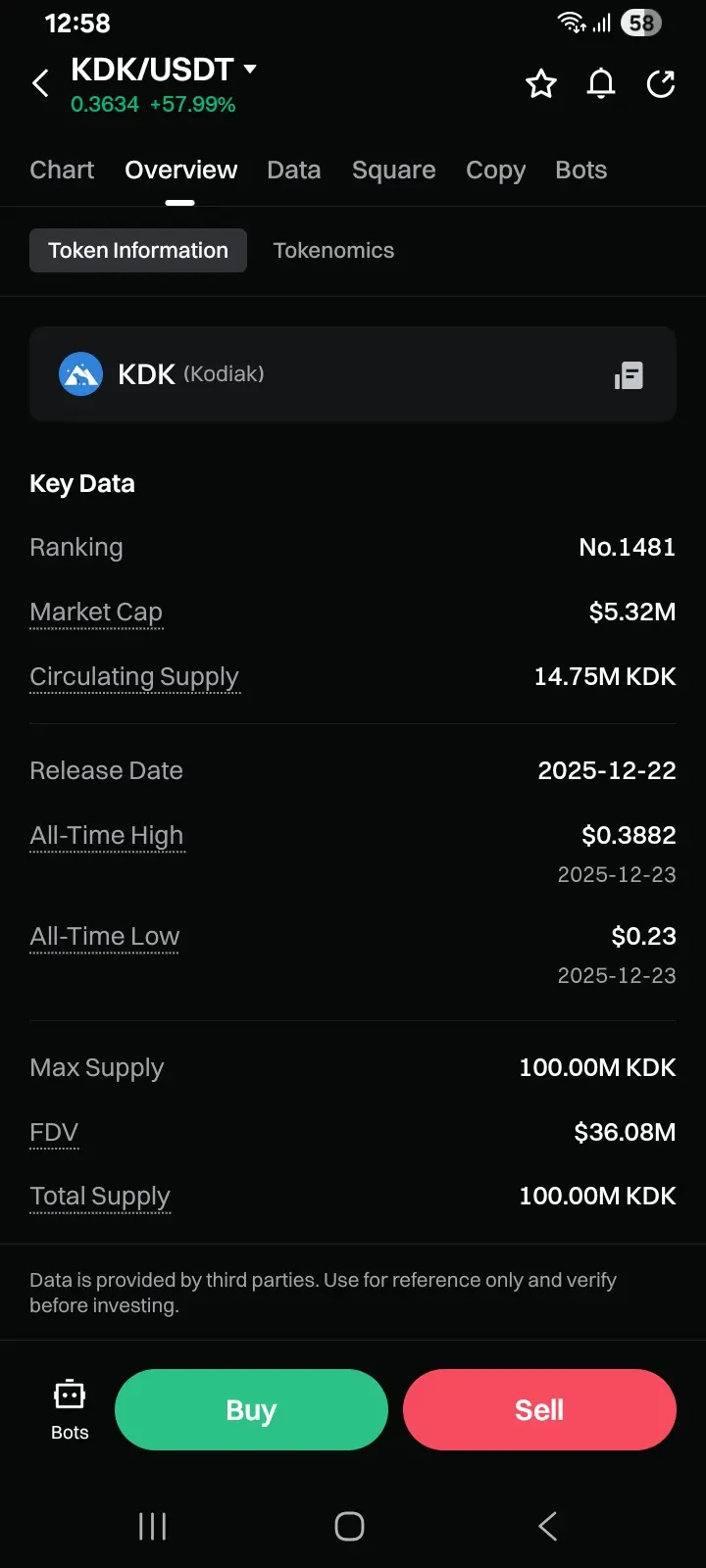706x1568 pixels.
Task: Open the KDK document details icon
Action: pyautogui.click(x=629, y=375)
